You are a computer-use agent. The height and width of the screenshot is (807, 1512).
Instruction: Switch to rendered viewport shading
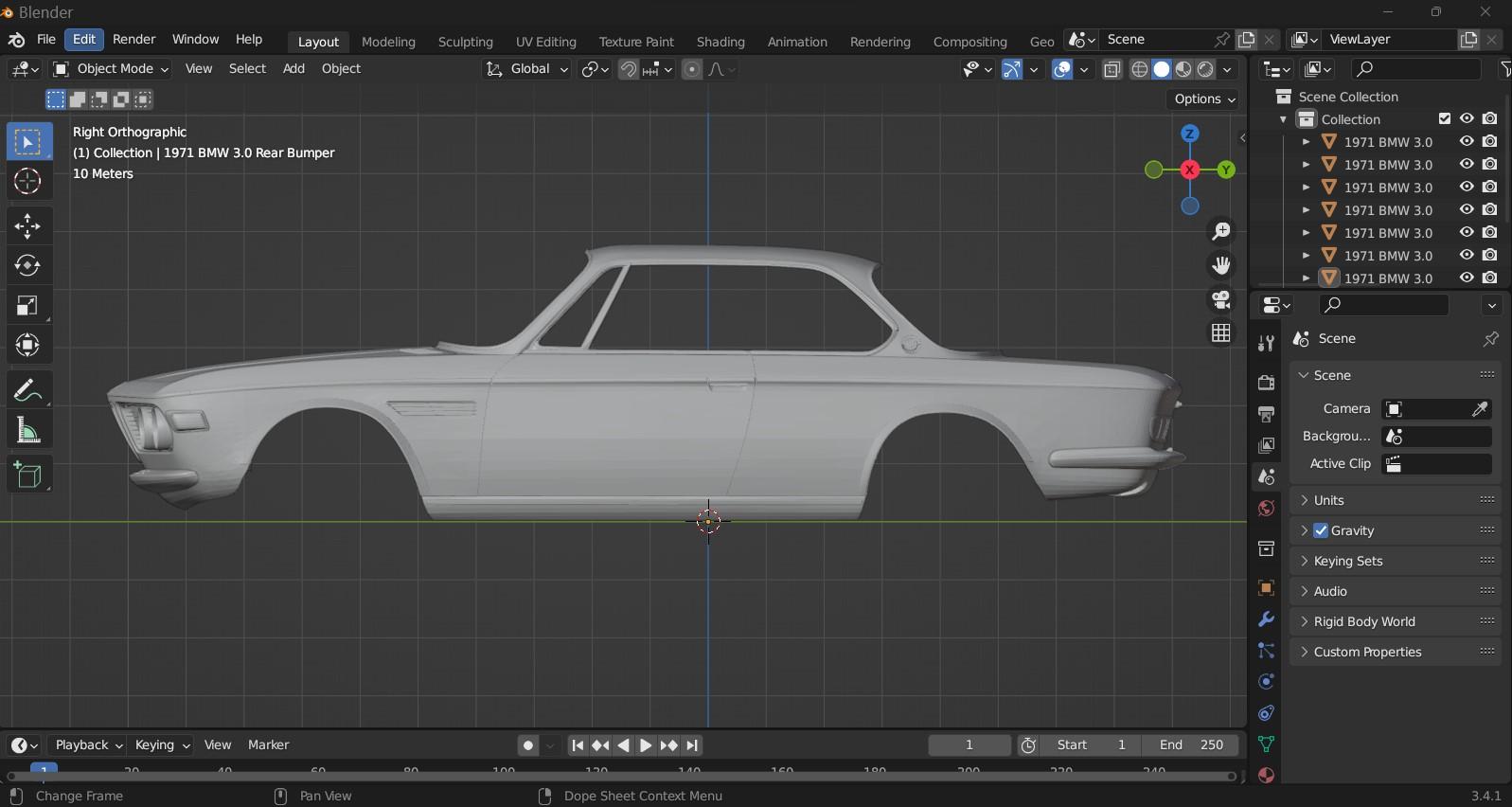coord(1205,69)
